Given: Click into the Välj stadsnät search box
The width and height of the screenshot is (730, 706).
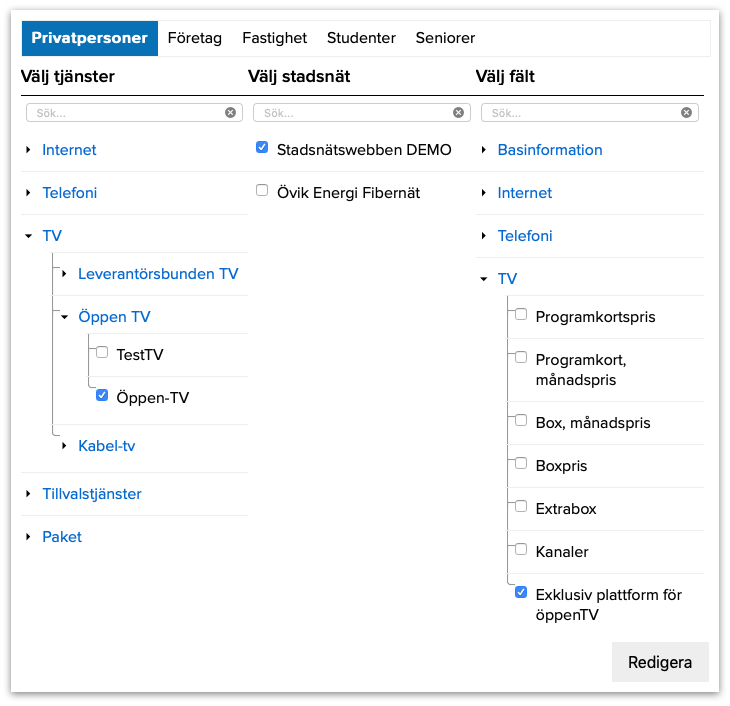Looking at the screenshot, I should [352, 113].
